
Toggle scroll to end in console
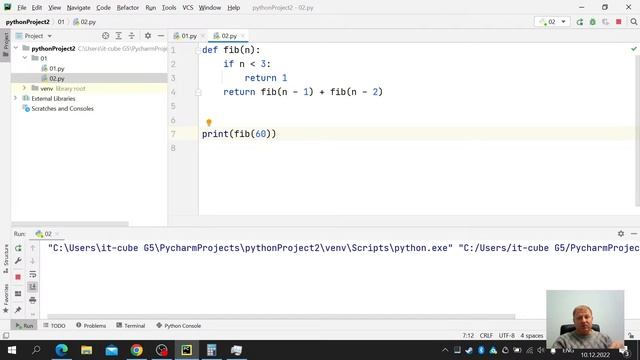[33, 287]
